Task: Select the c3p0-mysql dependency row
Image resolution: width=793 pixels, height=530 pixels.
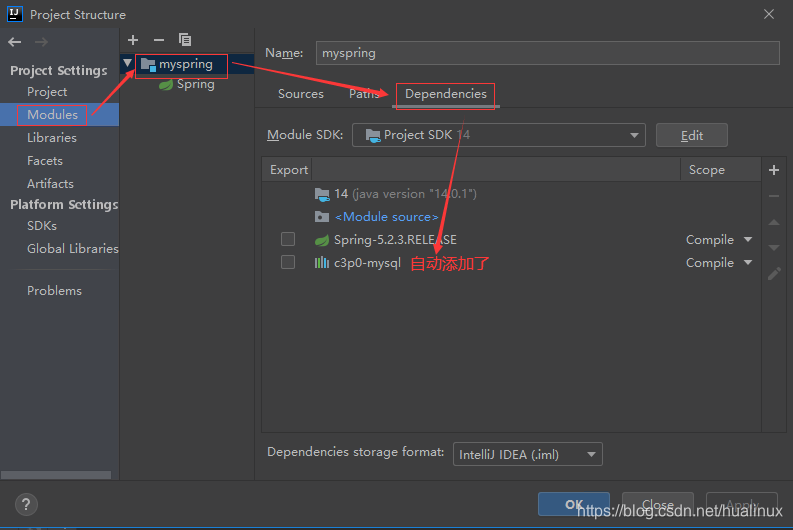Action: (x=511, y=263)
